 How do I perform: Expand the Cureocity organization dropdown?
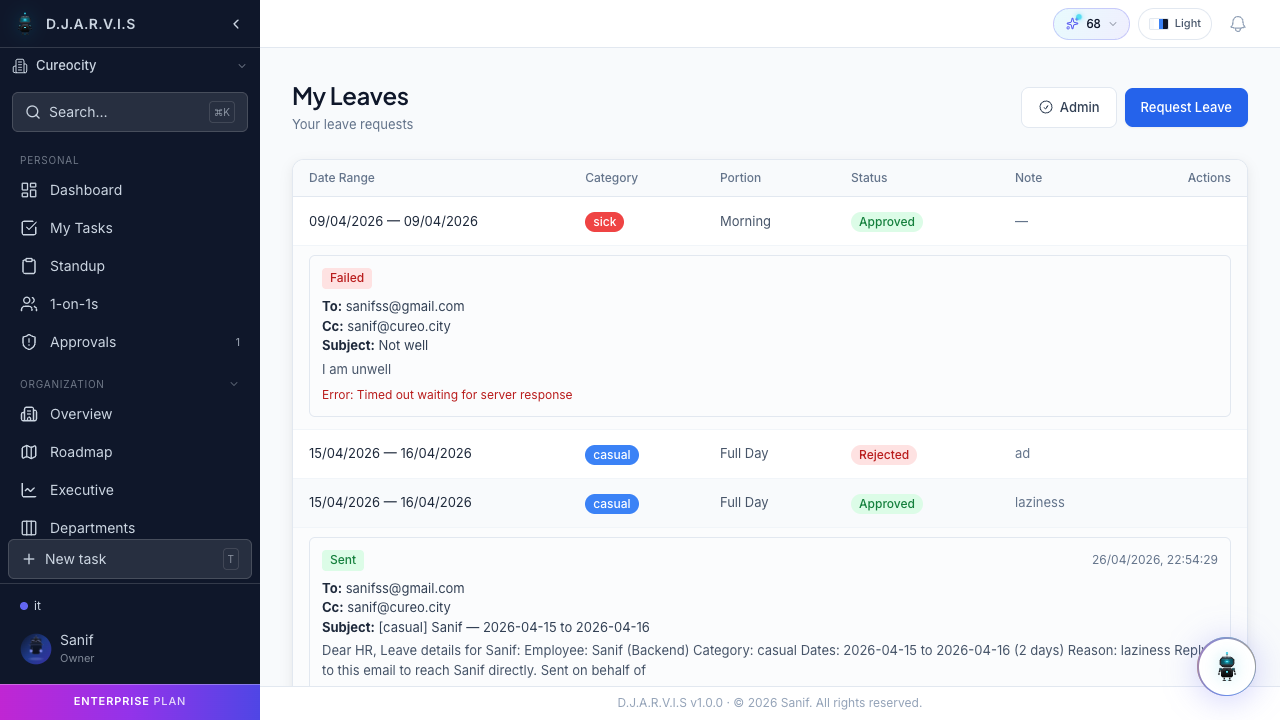[x=241, y=66]
